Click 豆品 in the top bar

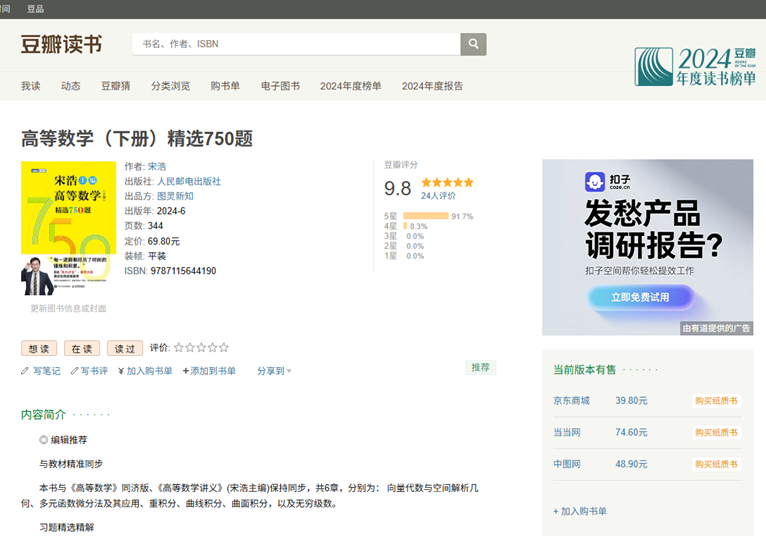pyautogui.click(x=35, y=9)
